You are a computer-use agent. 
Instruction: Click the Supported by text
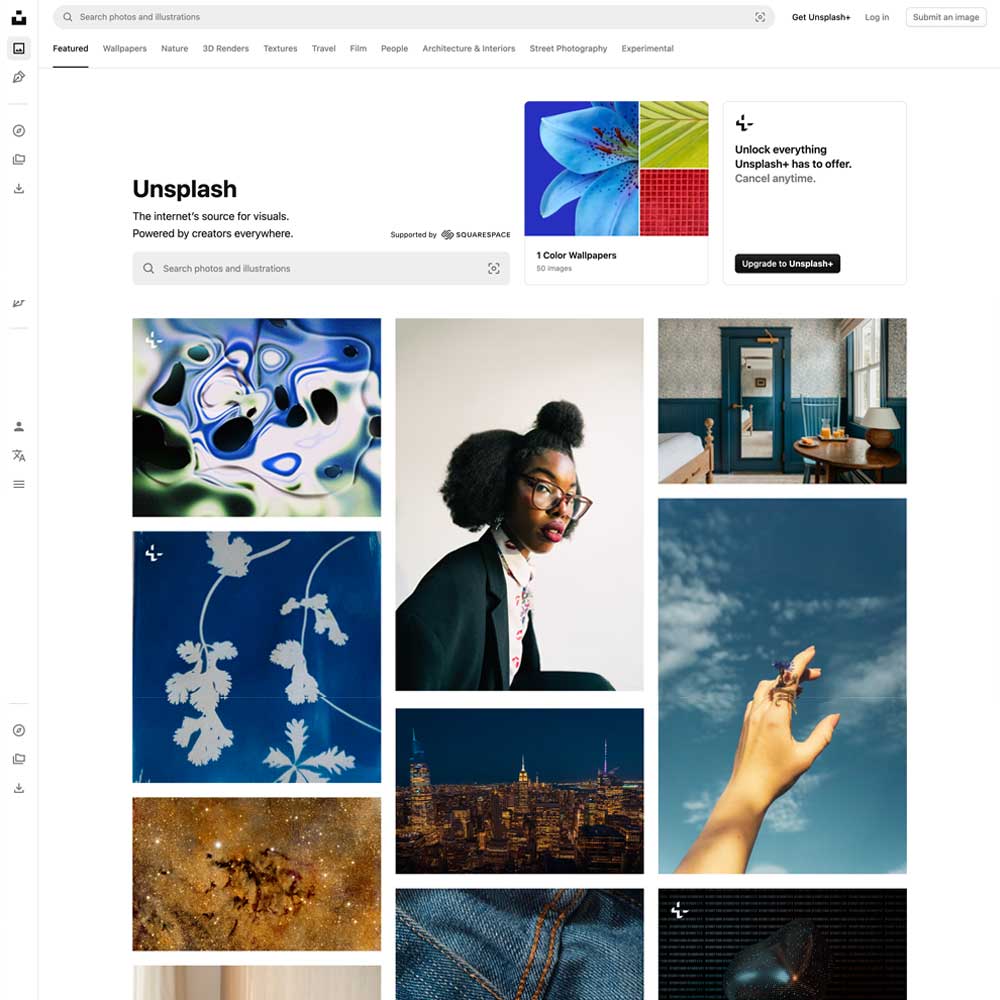[x=413, y=235]
